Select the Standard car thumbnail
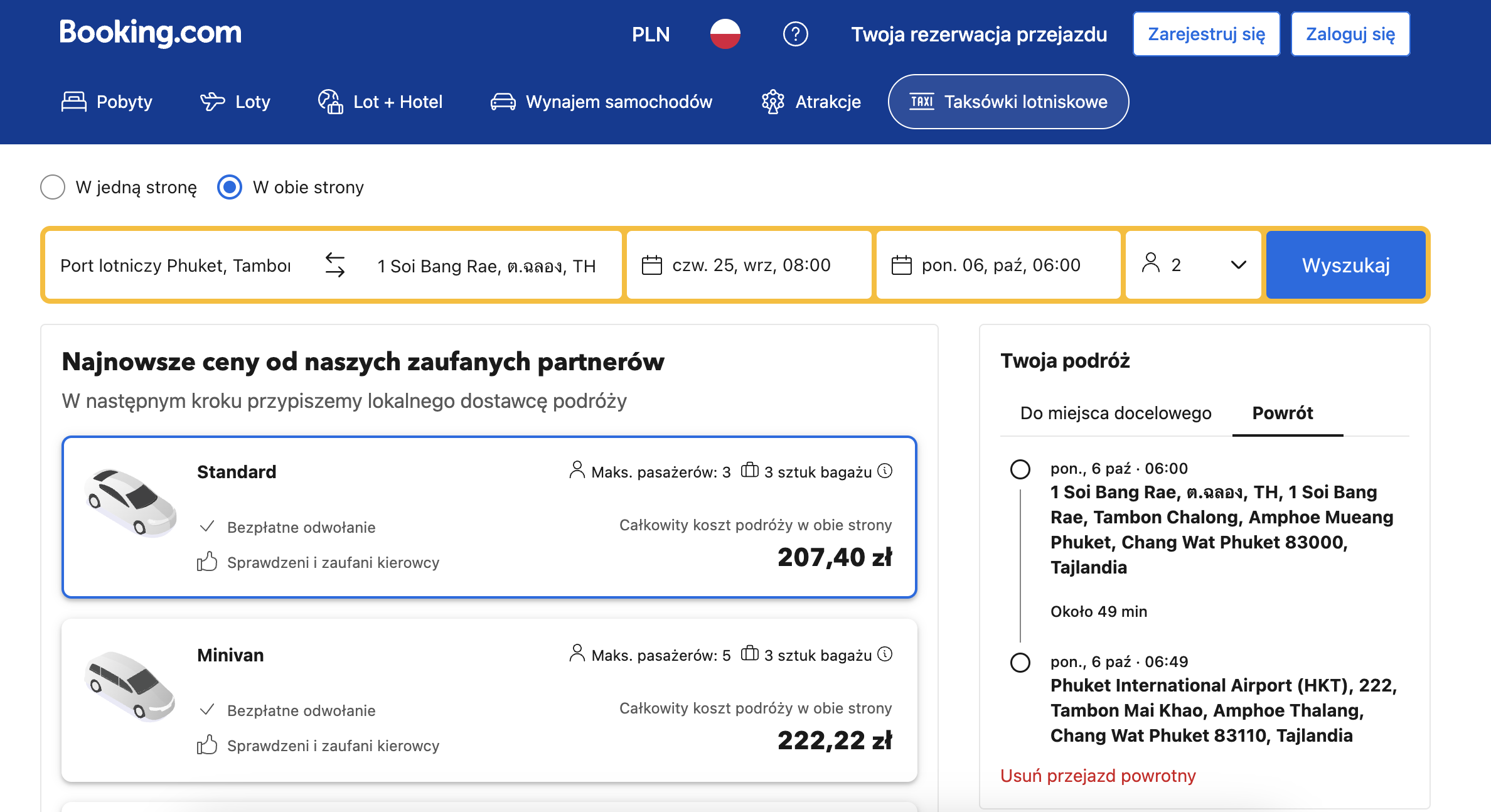 131,503
